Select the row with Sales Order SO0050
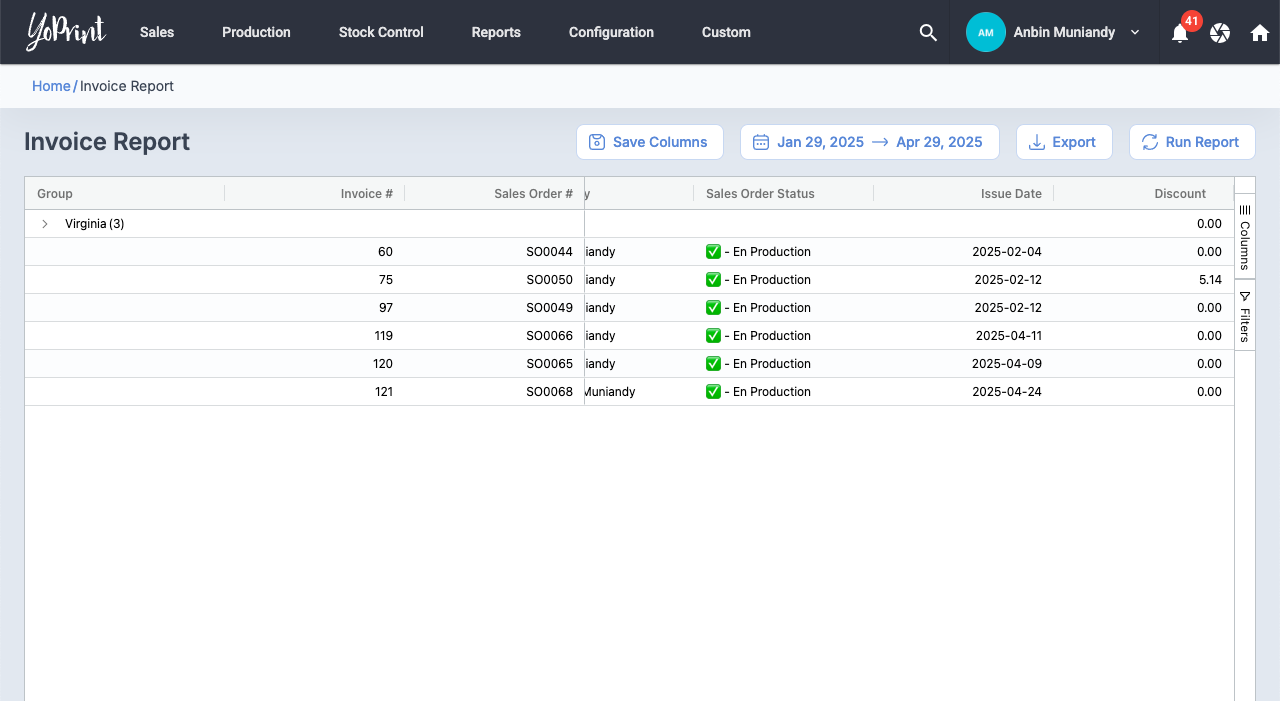The image size is (1280, 701). coord(549,280)
